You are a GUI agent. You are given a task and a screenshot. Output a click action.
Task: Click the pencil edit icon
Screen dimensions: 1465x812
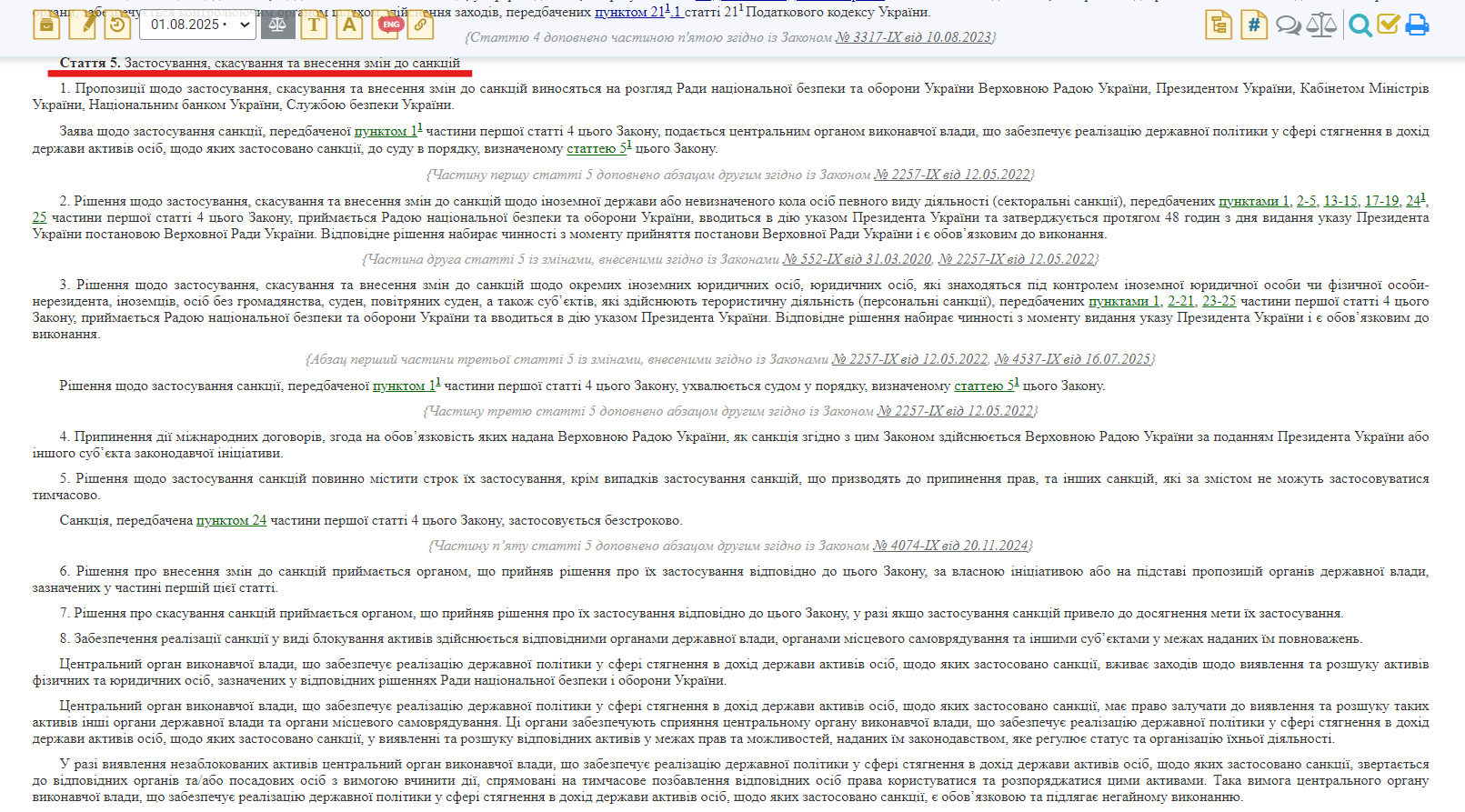(82, 25)
